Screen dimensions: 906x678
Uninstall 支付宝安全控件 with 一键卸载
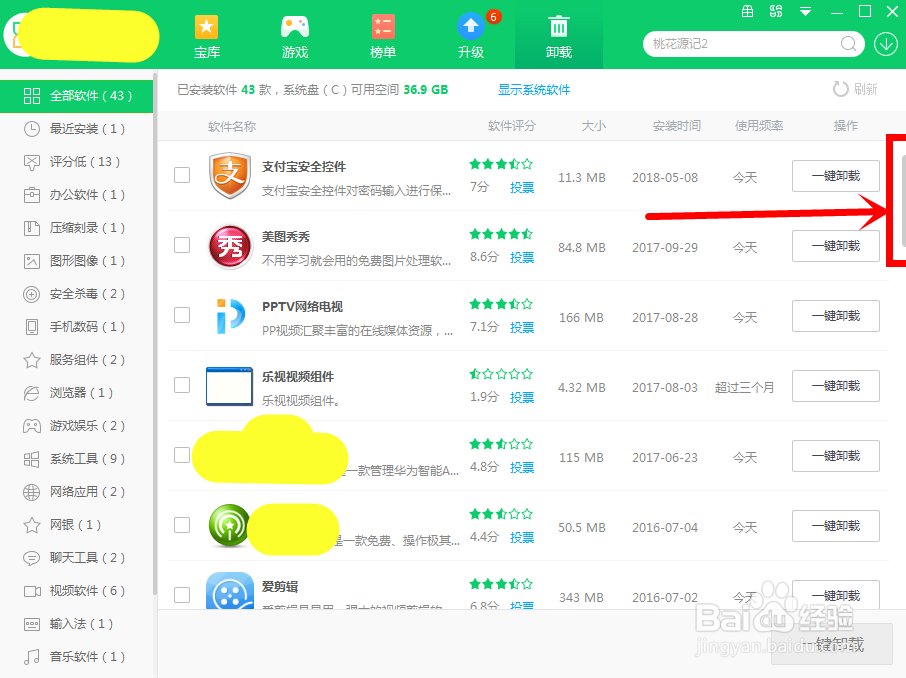click(836, 176)
